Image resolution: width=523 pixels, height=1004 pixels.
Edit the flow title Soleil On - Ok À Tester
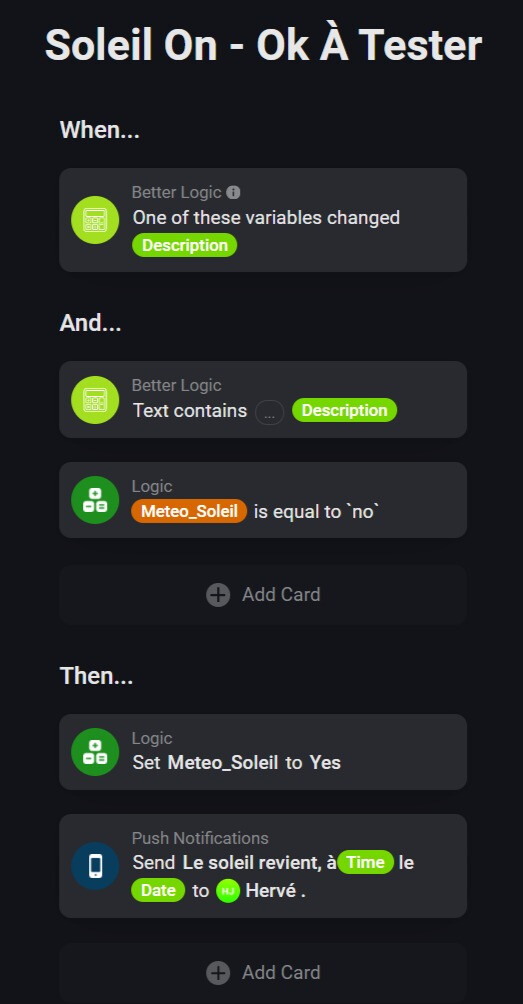pyautogui.click(x=263, y=45)
